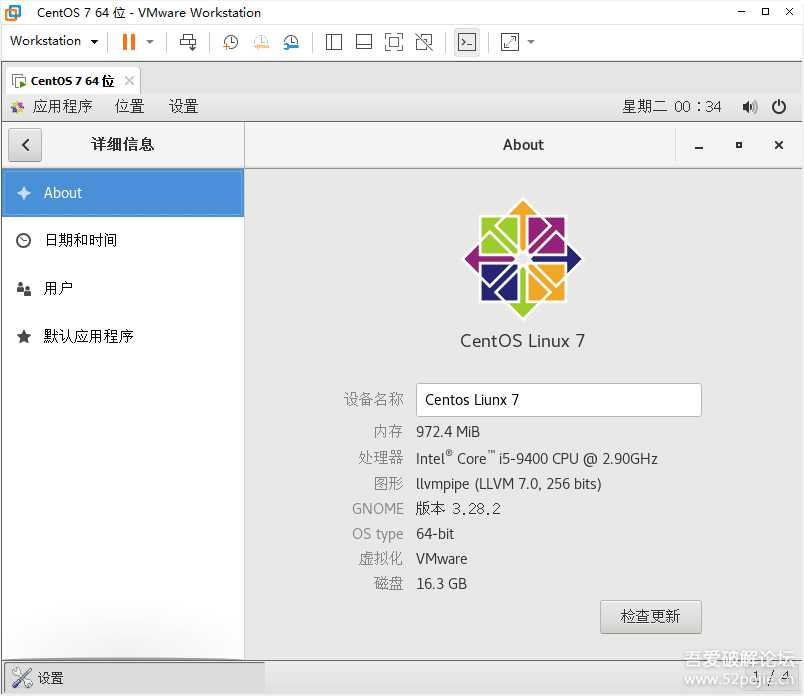The image size is (804, 696).
Task: Revert to the previous snapshot icon
Action: [x=261, y=42]
